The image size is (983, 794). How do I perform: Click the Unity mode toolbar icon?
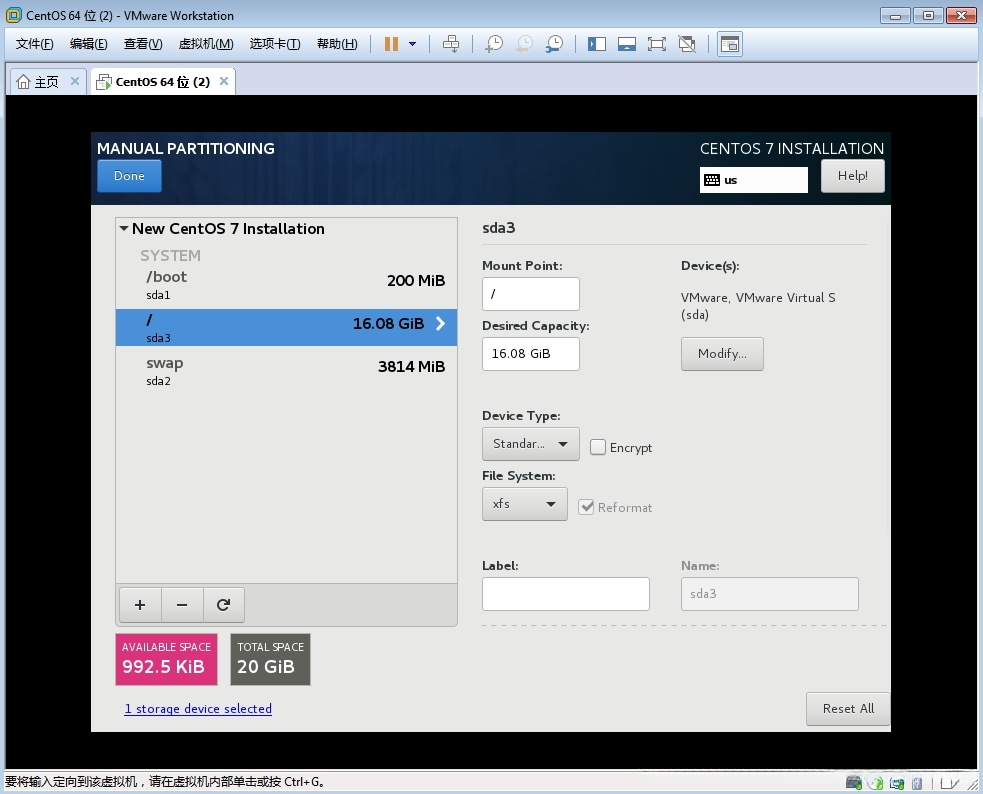click(687, 44)
